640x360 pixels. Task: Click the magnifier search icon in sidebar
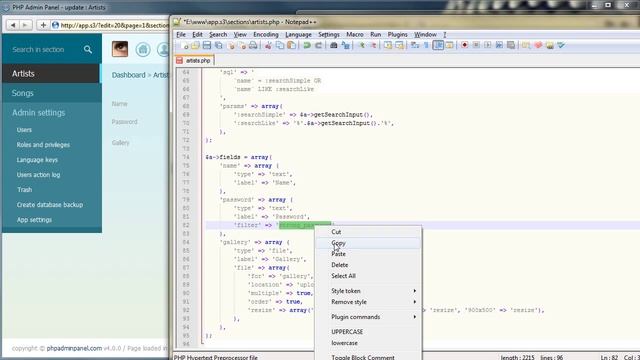pos(88,49)
